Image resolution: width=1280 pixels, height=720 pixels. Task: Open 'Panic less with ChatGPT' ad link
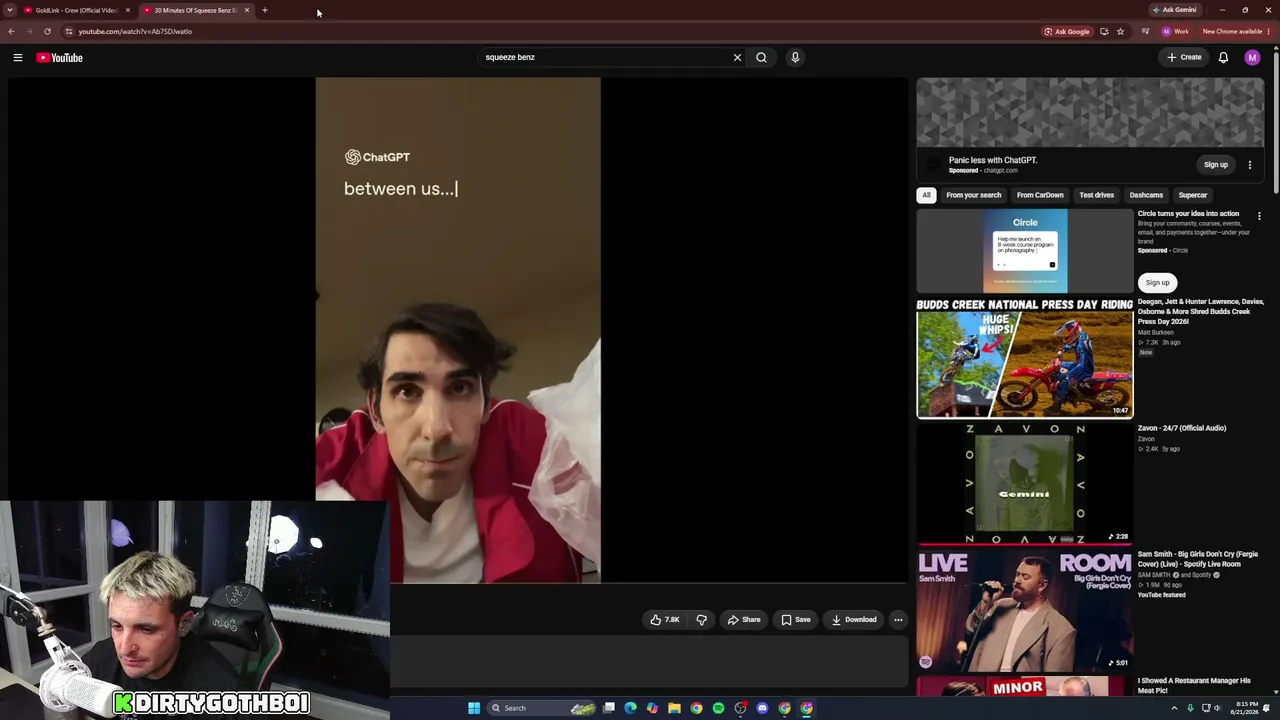click(993, 160)
